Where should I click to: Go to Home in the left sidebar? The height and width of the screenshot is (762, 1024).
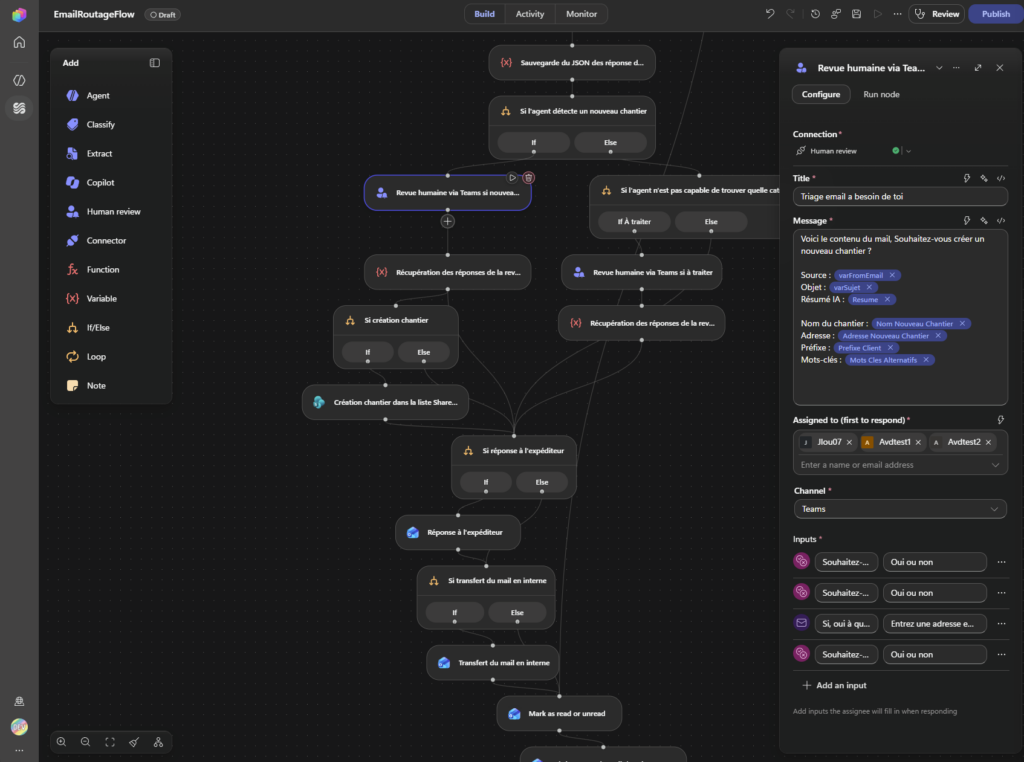[x=19, y=42]
